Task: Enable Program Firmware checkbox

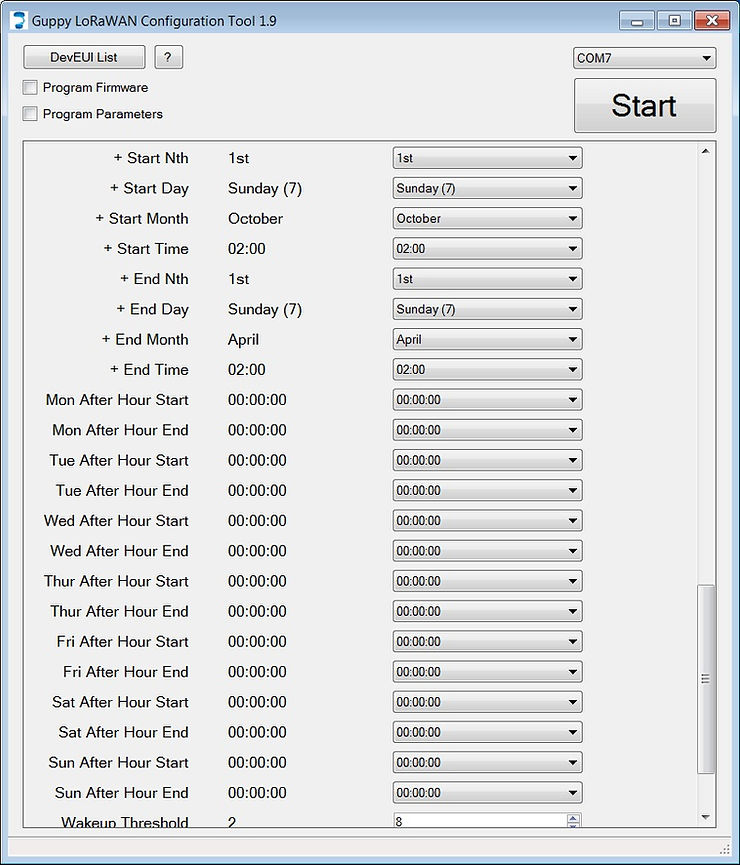Action: click(30, 87)
